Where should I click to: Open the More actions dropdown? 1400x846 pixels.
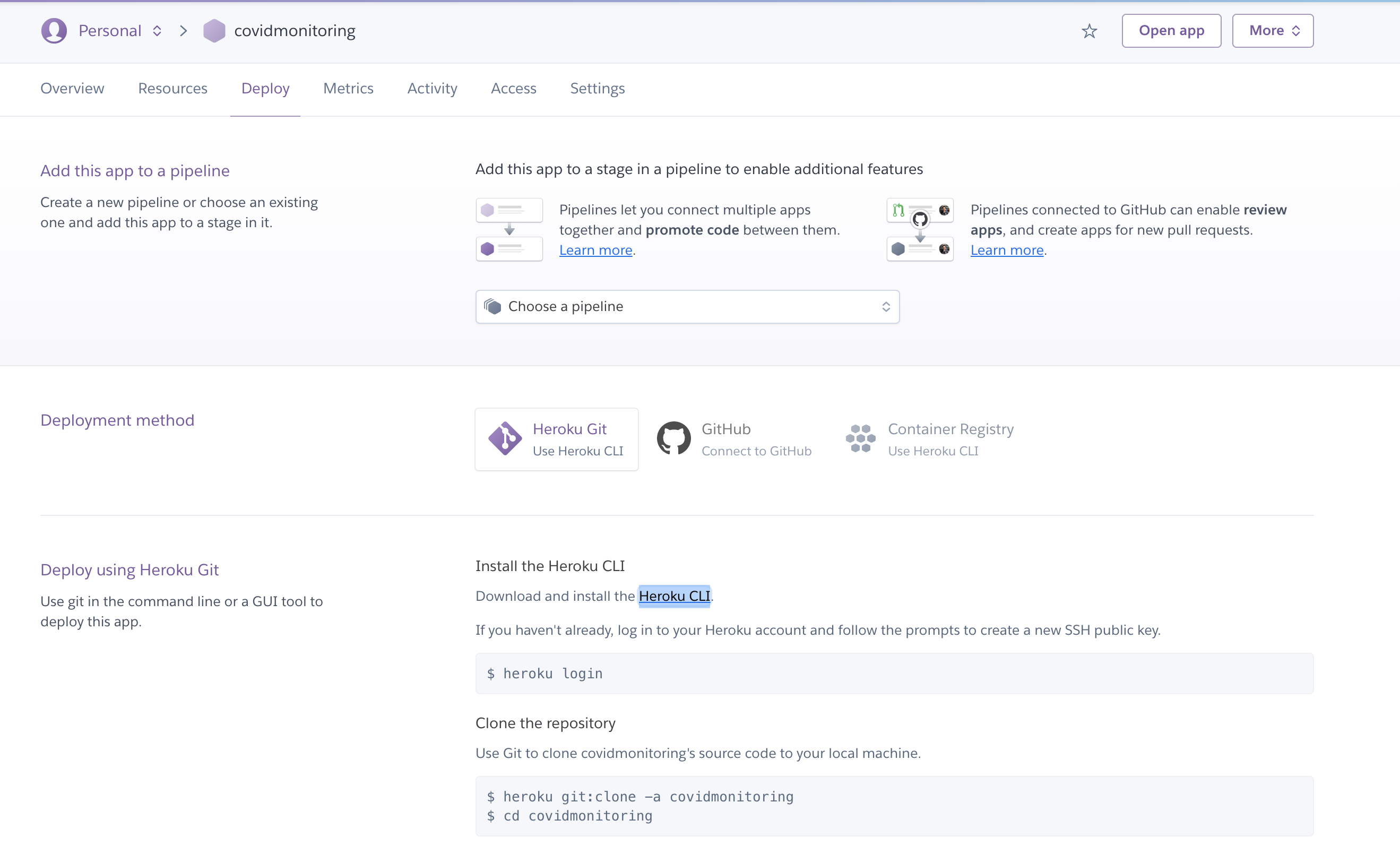point(1272,31)
